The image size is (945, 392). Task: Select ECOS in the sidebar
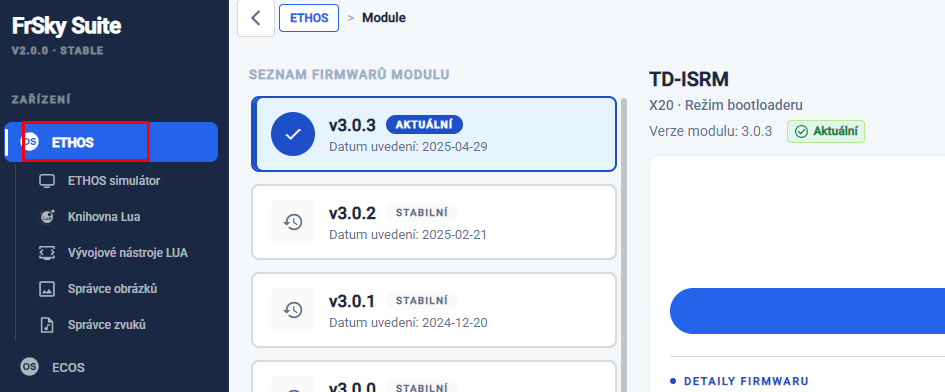pyautogui.click(x=111, y=367)
